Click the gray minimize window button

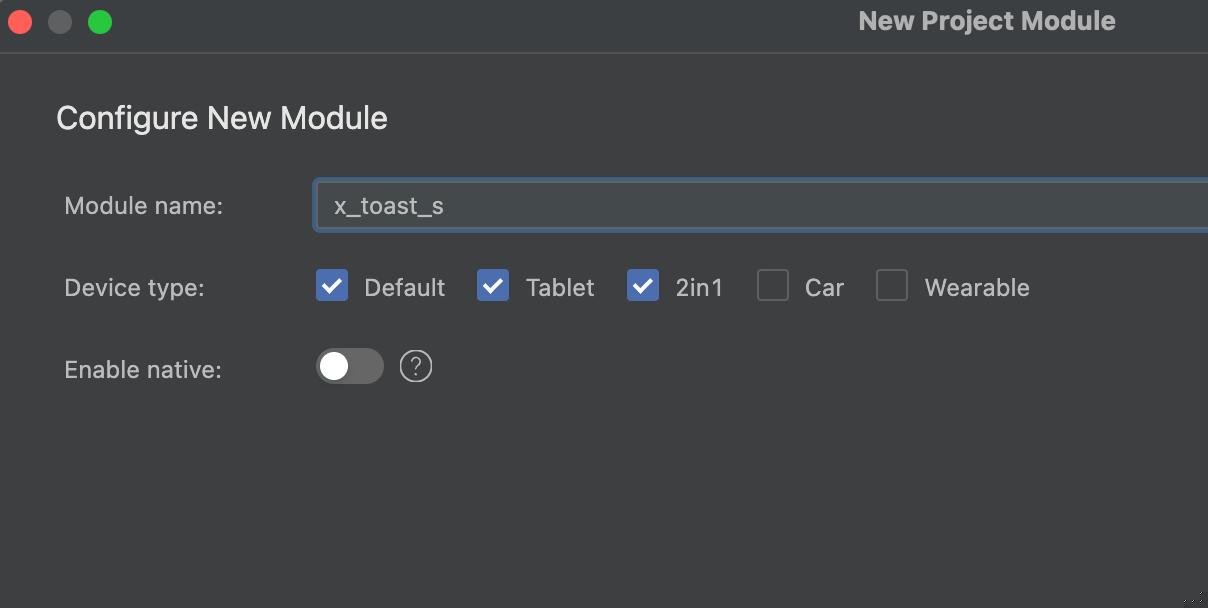point(60,22)
